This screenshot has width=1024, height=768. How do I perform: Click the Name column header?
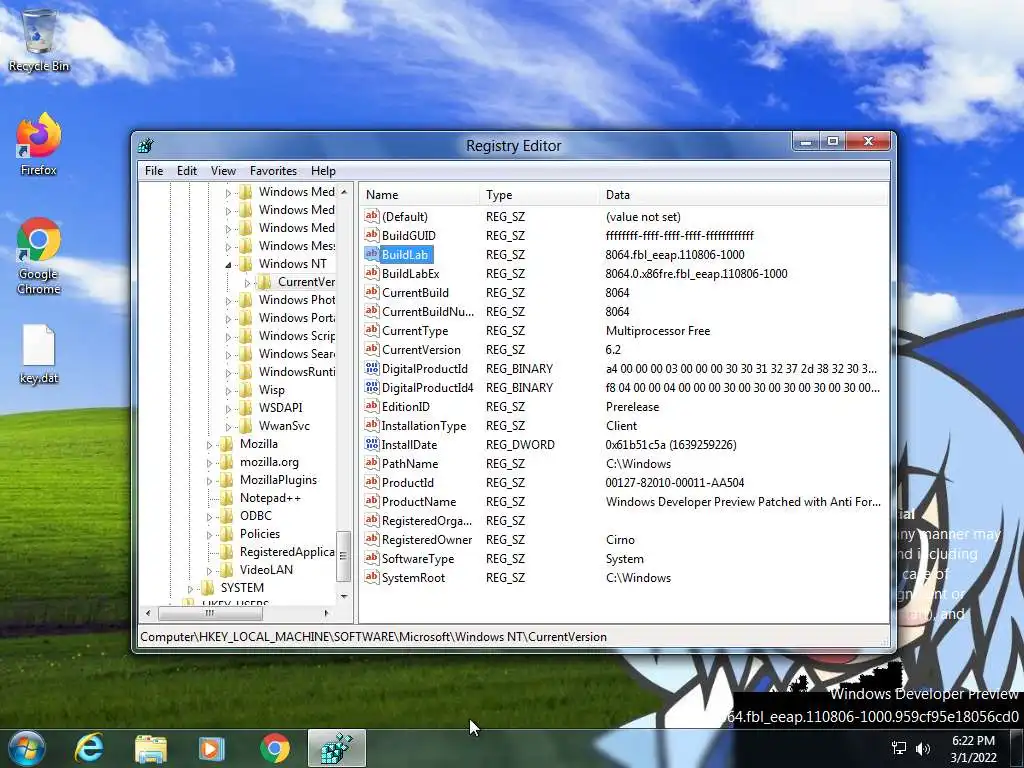[x=419, y=195]
